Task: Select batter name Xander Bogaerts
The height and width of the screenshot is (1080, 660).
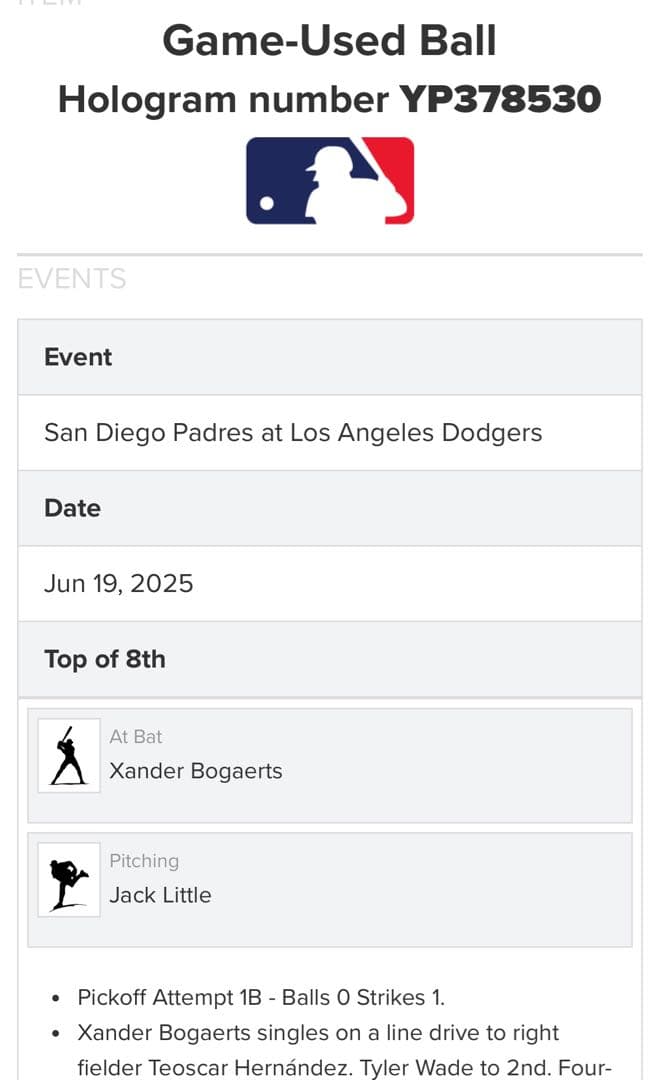Action: point(196,771)
